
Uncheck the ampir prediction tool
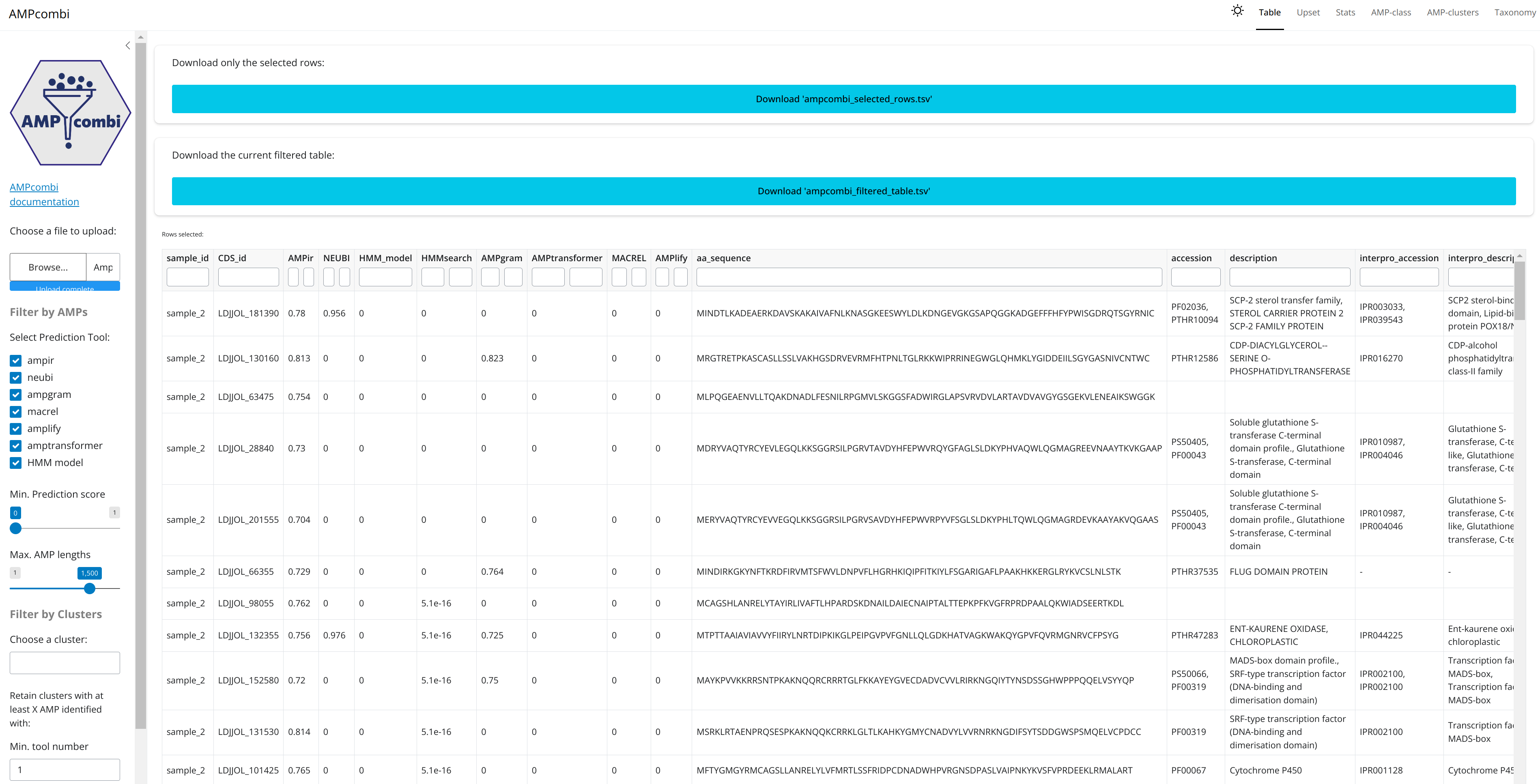(16, 361)
